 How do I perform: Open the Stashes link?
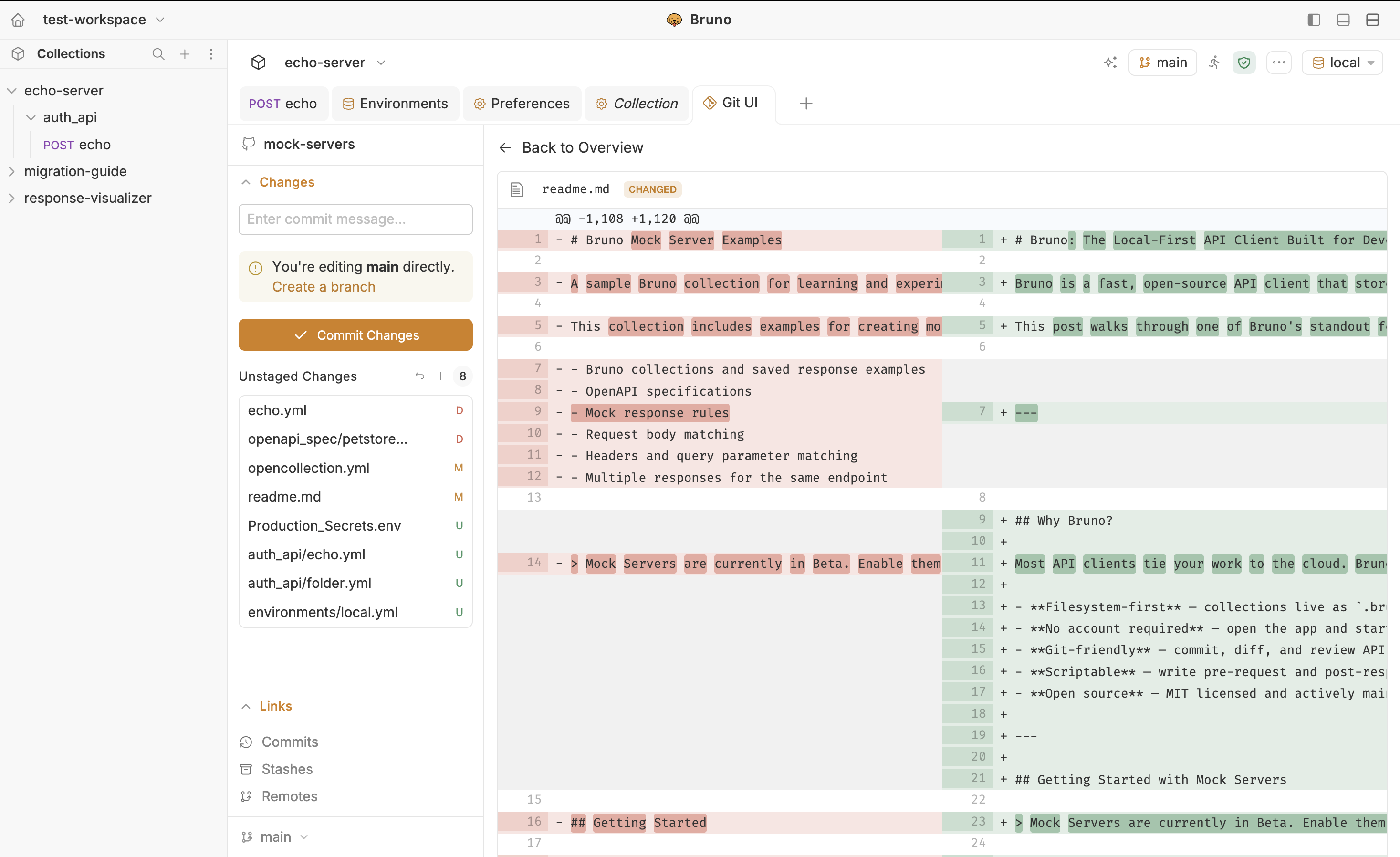point(287,770)
